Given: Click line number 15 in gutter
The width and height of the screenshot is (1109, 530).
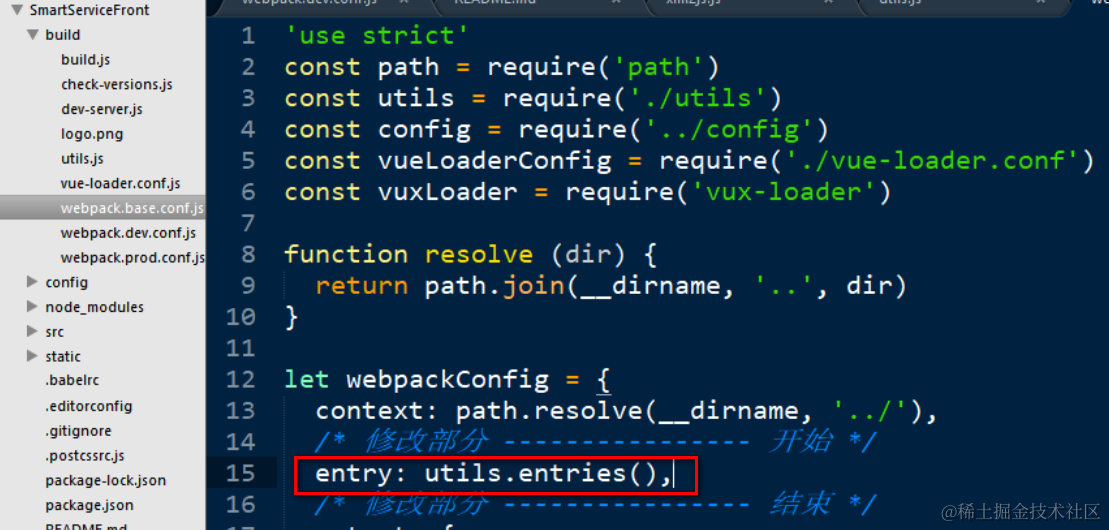Looking at the screenshot, I should click(x=240, y=473).
